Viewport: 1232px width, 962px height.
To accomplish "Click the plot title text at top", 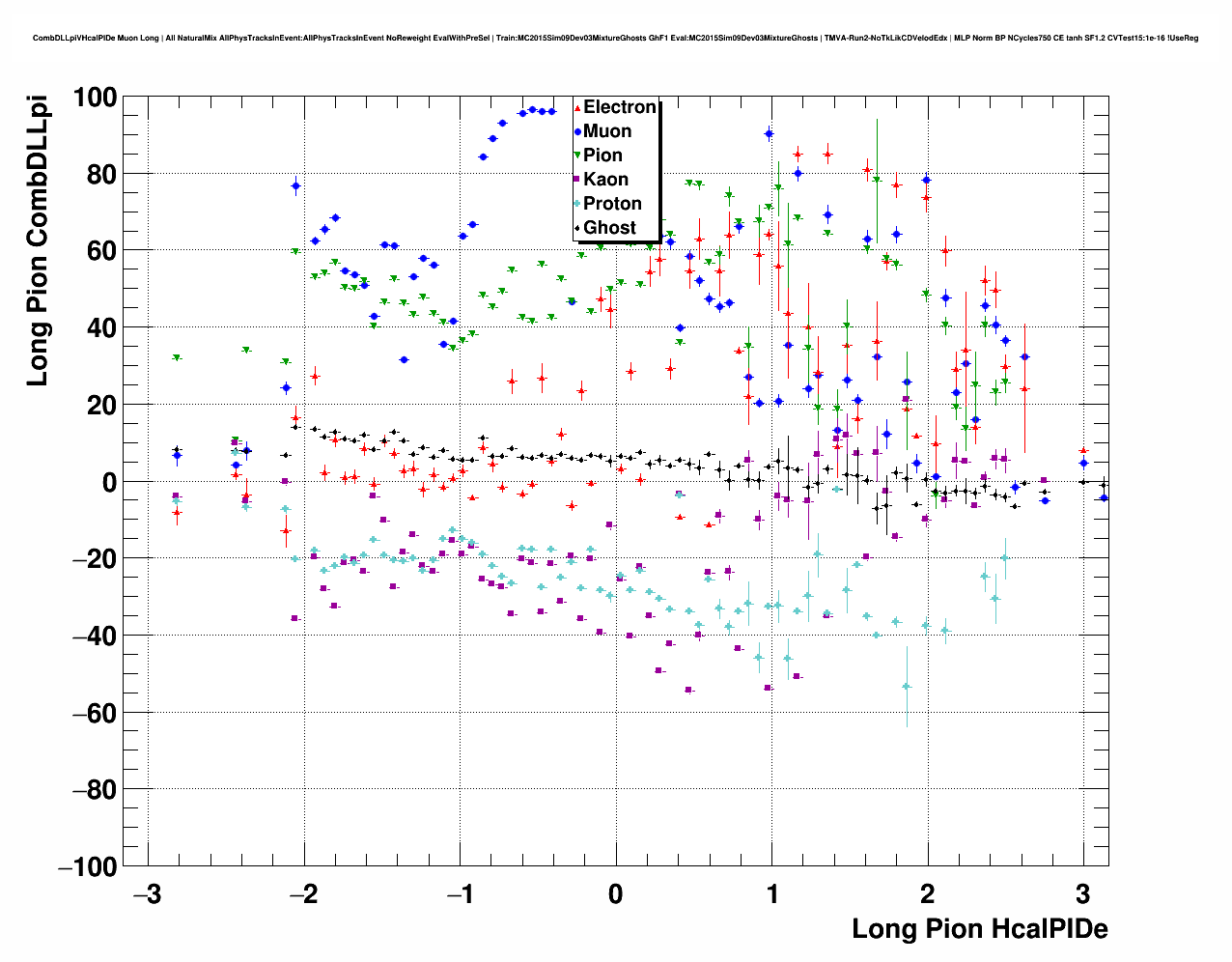I will pos(615,39).
